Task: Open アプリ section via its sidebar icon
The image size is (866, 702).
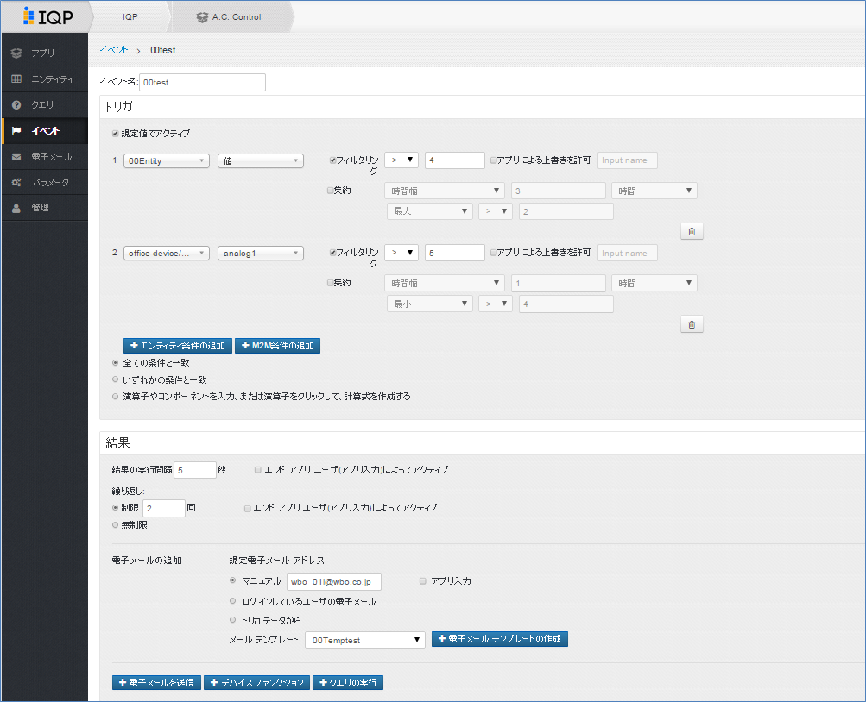Action: [16, 53]
